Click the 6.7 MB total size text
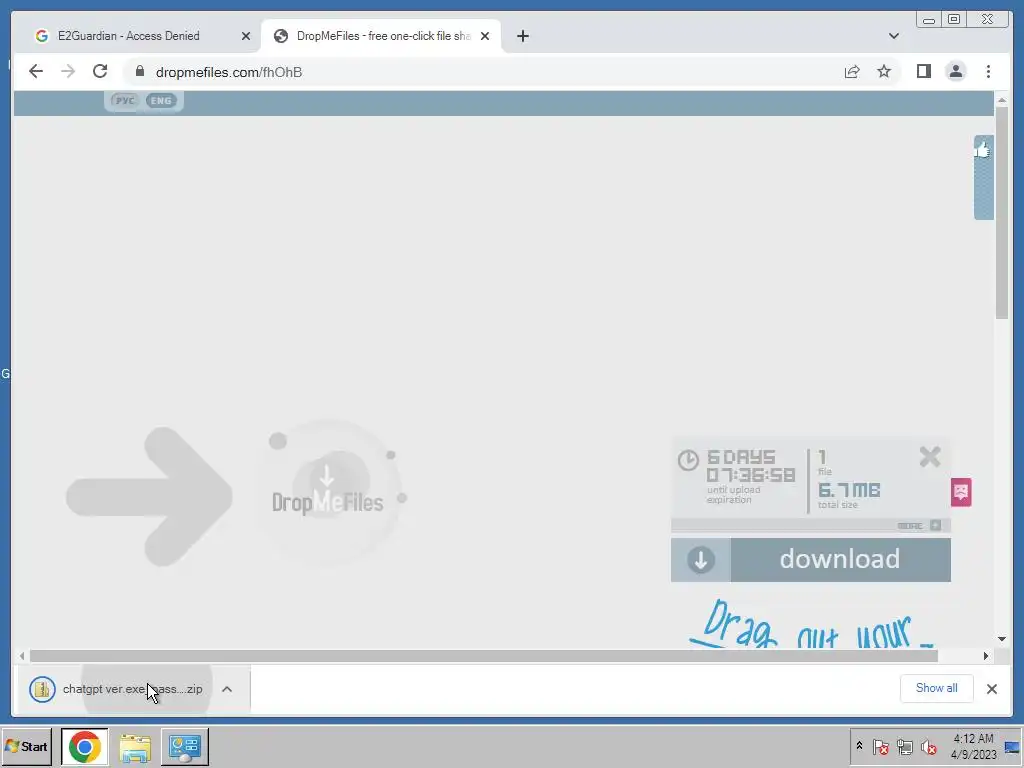Screen dimensions: 1024x768 (849, 490)
